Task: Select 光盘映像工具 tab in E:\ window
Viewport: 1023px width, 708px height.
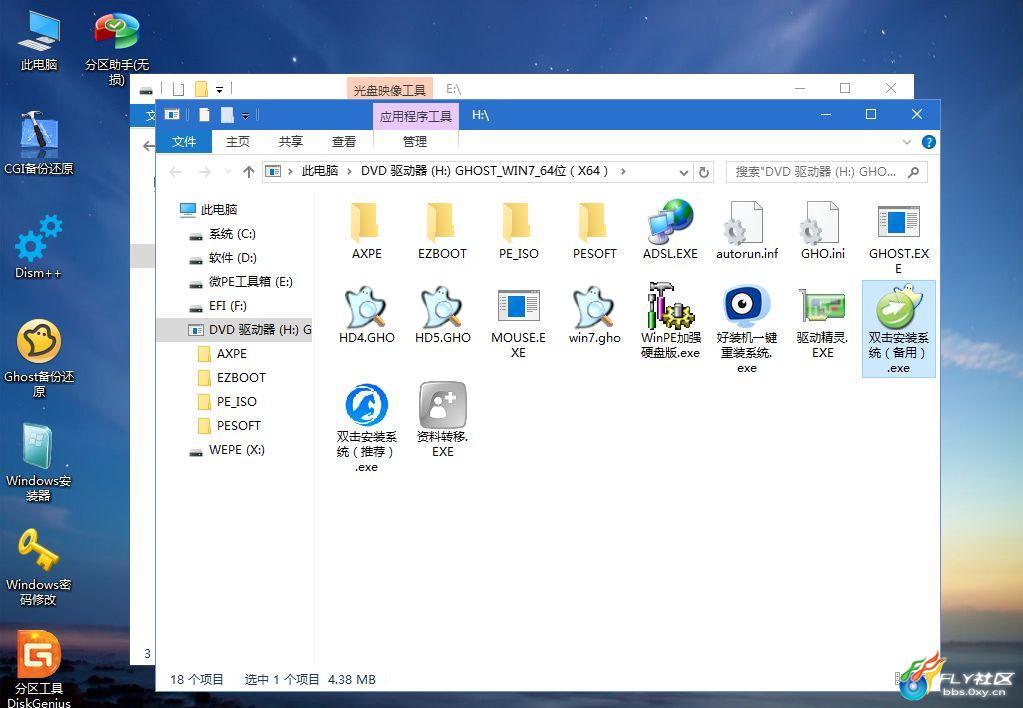Action: [389, 90]
